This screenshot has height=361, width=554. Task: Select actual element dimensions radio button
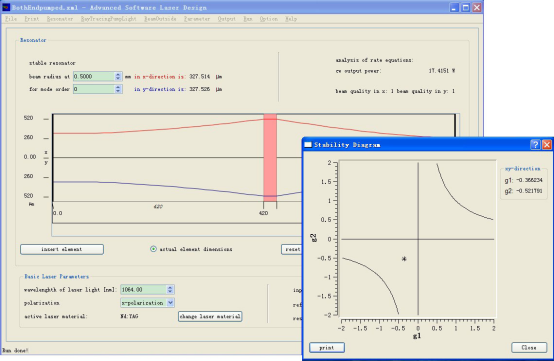153,249
